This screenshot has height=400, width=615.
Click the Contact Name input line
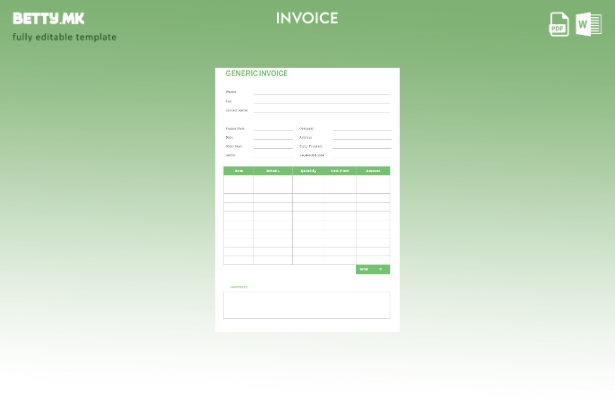coord(320,111)
